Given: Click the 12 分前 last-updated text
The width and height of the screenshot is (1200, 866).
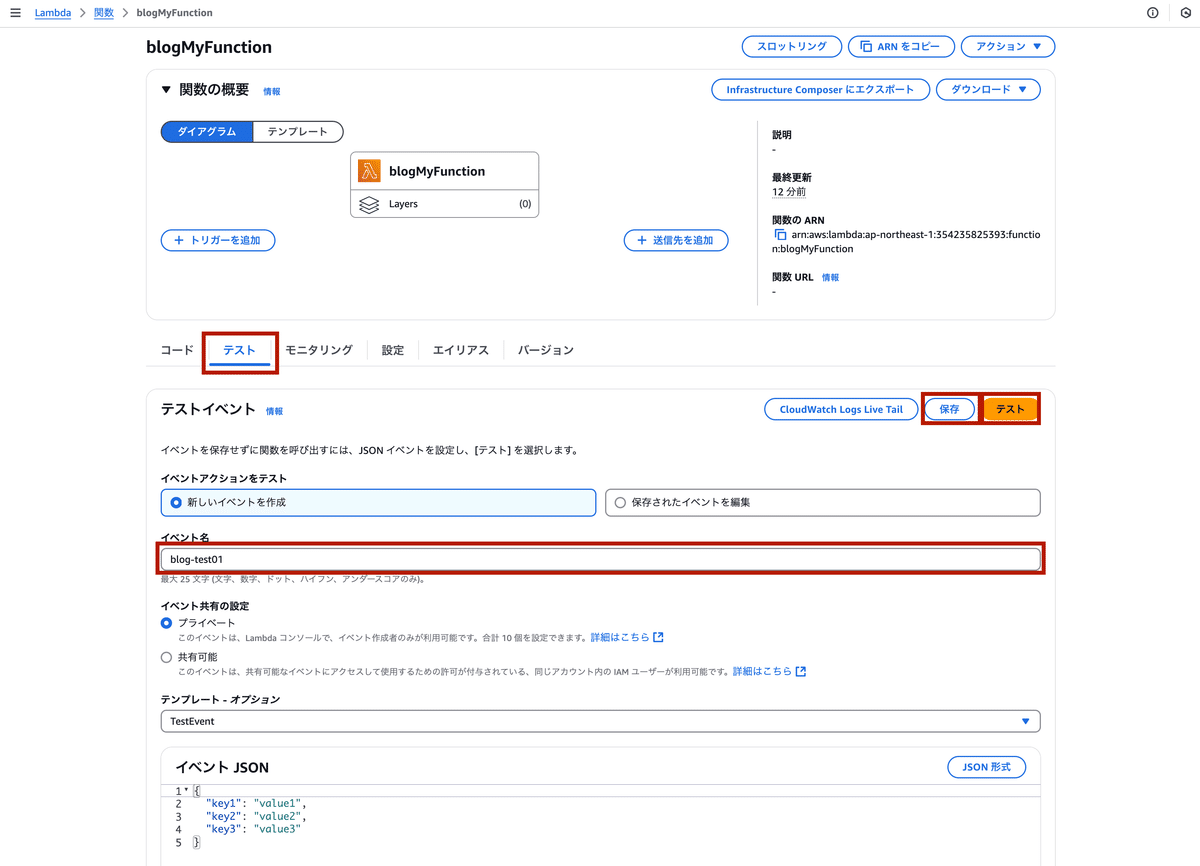Looking at the screenshot, I should [789, 191].
